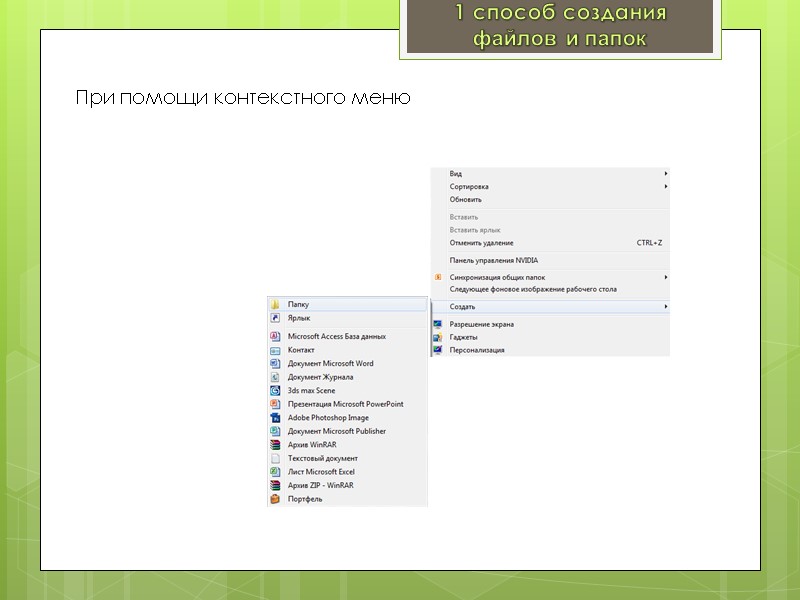Click the Текстовый документ blank page icon
Image resolution: width=800 pixels, height=600 pixels.
coord(275,458)
